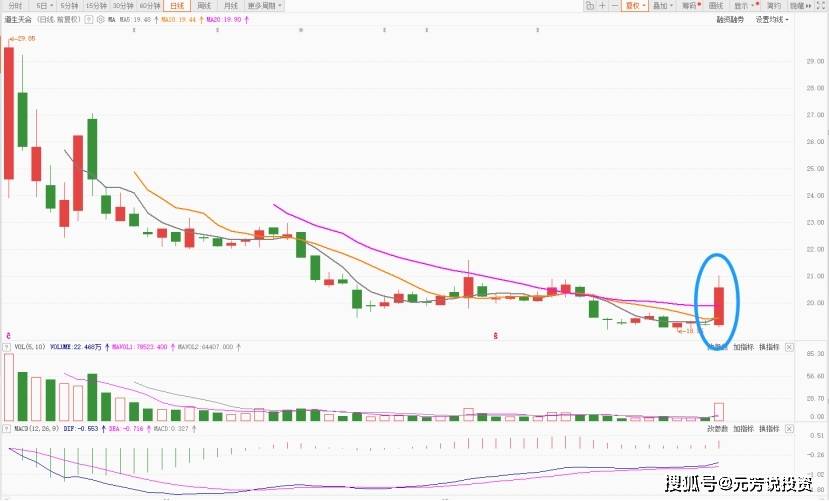This screenshot has height=501, width=829.
Task: Click the help icon beside the stock name
Action: point(90,19)
